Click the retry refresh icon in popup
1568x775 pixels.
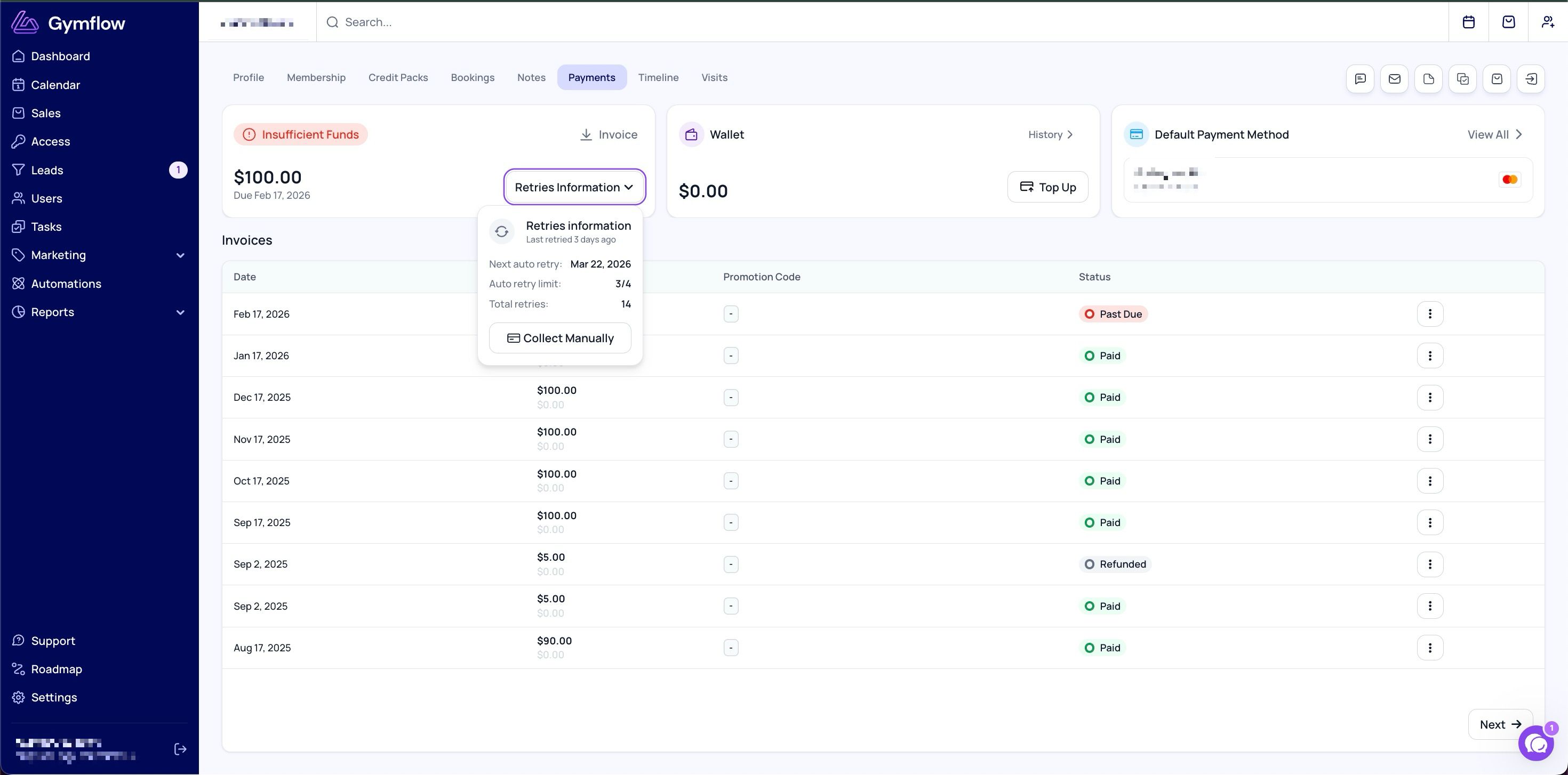[501, 232]
